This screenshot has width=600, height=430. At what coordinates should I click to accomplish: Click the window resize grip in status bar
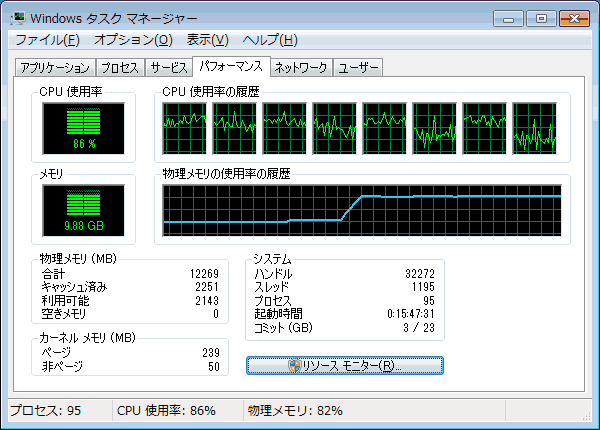pos(586,416)
